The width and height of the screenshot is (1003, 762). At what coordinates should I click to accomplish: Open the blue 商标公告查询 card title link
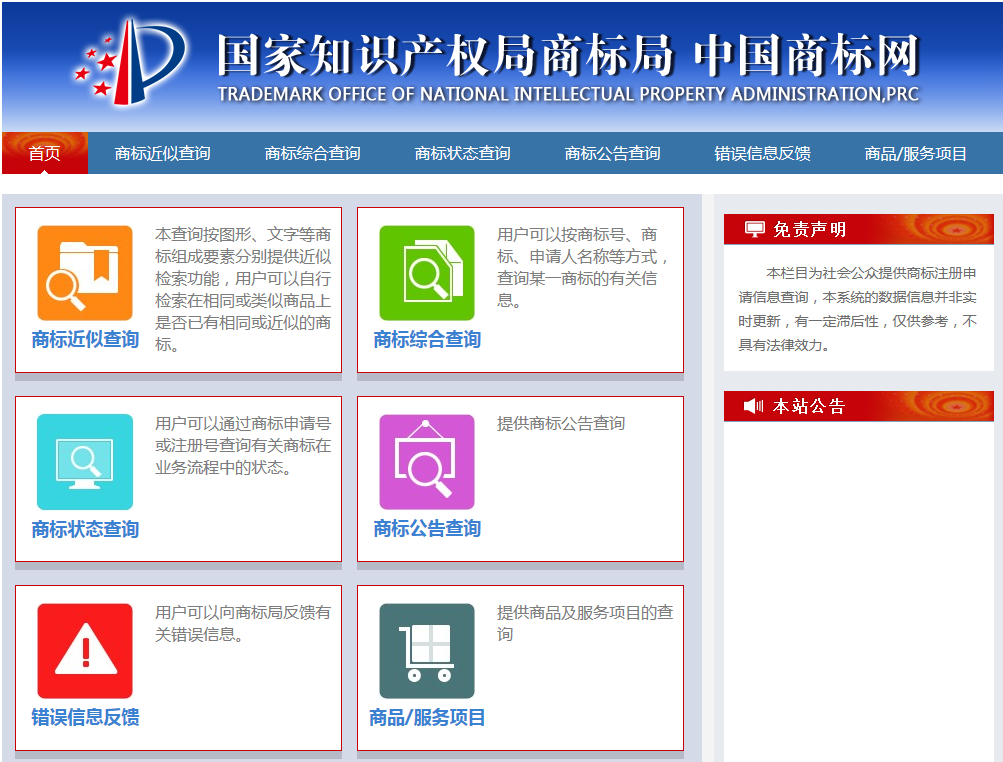[x=427, y=529]
